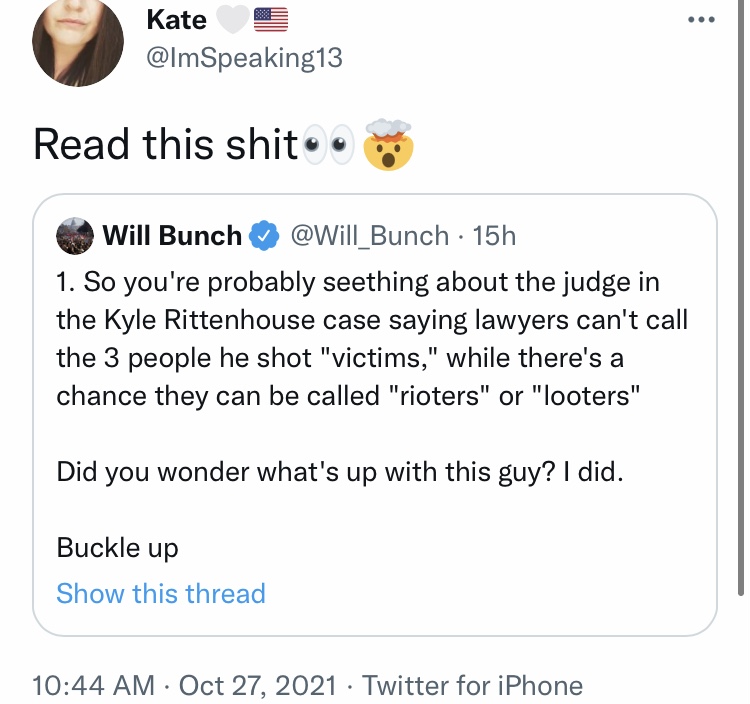Click the US flag emoji

pos(271,20)
